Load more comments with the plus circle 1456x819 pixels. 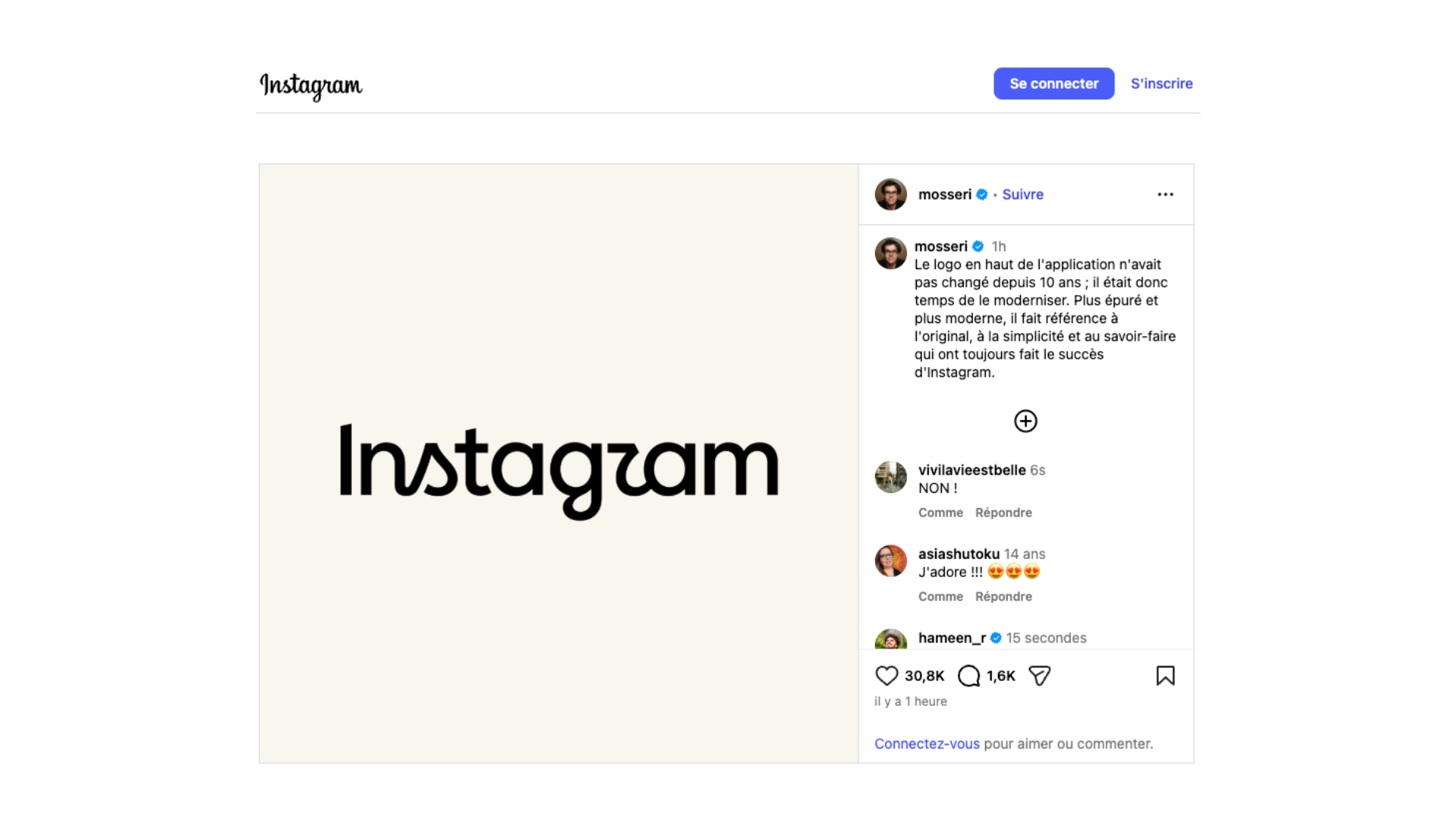pyautogui.click(x=1025, y=421)
